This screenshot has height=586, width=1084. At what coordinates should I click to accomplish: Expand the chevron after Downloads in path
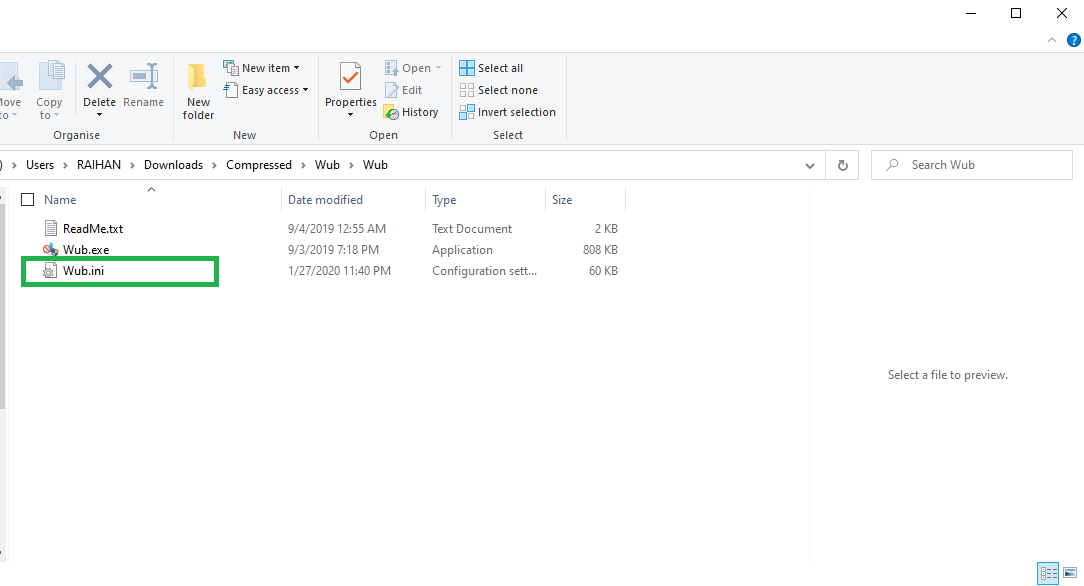coord(214,165)
